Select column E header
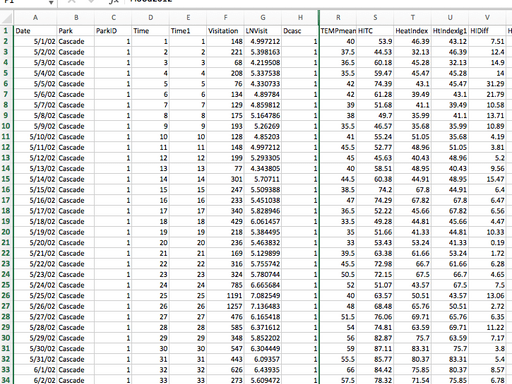Viewport: 512px width, 384px height. (188, 18)
